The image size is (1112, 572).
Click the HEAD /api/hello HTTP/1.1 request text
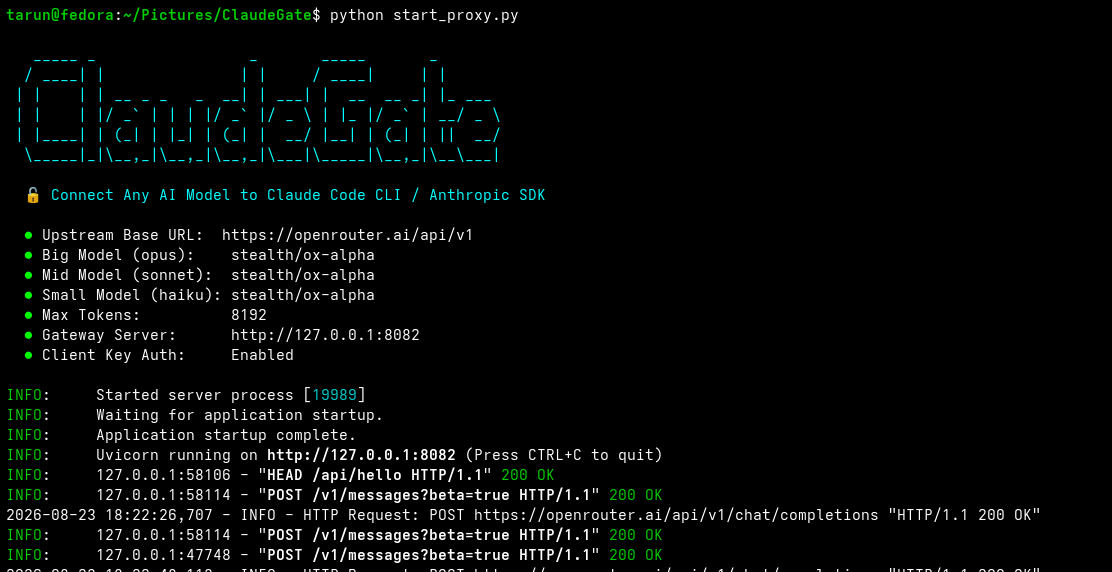click(x=375, y=474)
